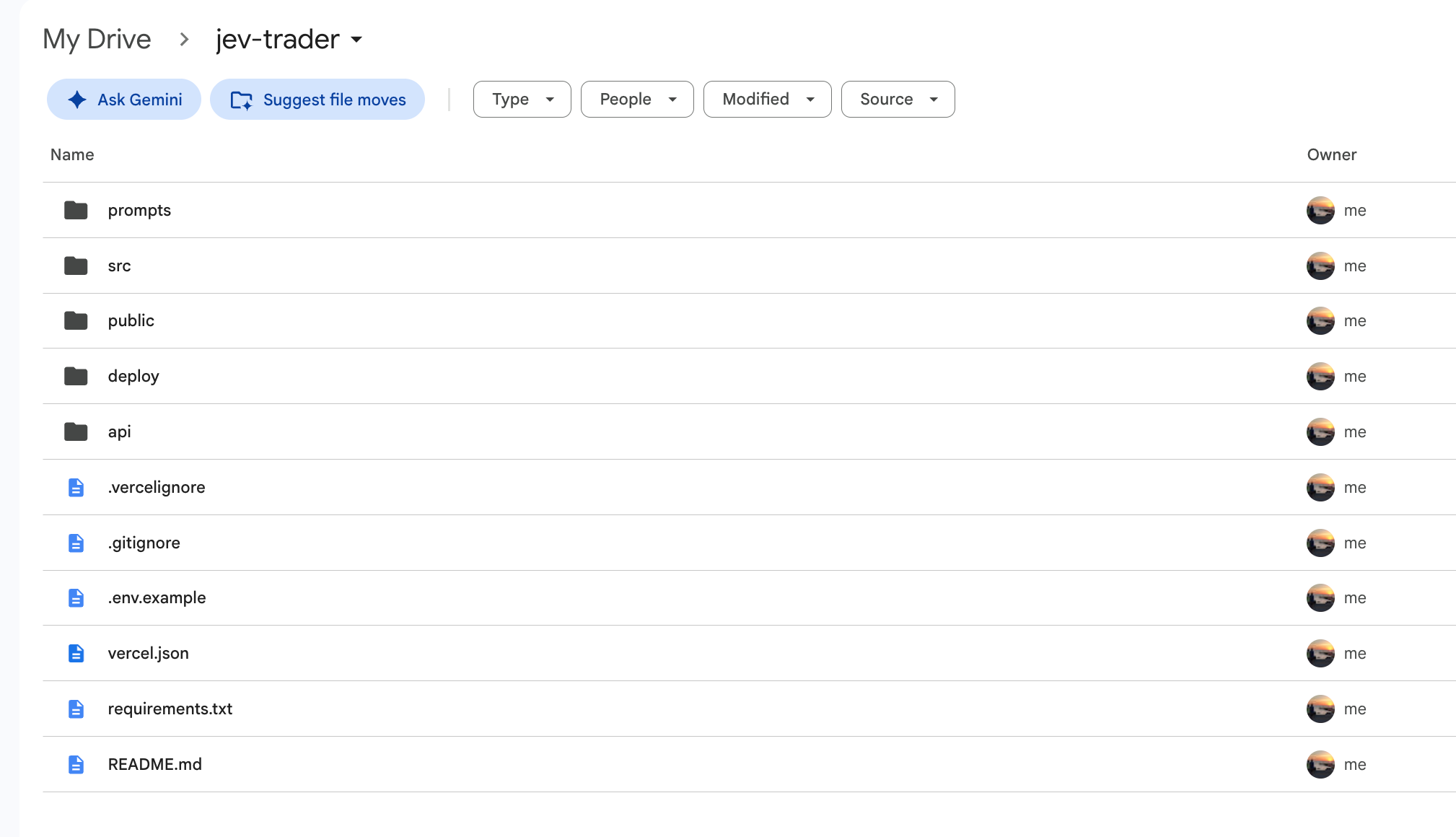Click the src folder icon
Image resolution: width=1456 pixels, height=837 pixels.
click(x=76, y=266)
